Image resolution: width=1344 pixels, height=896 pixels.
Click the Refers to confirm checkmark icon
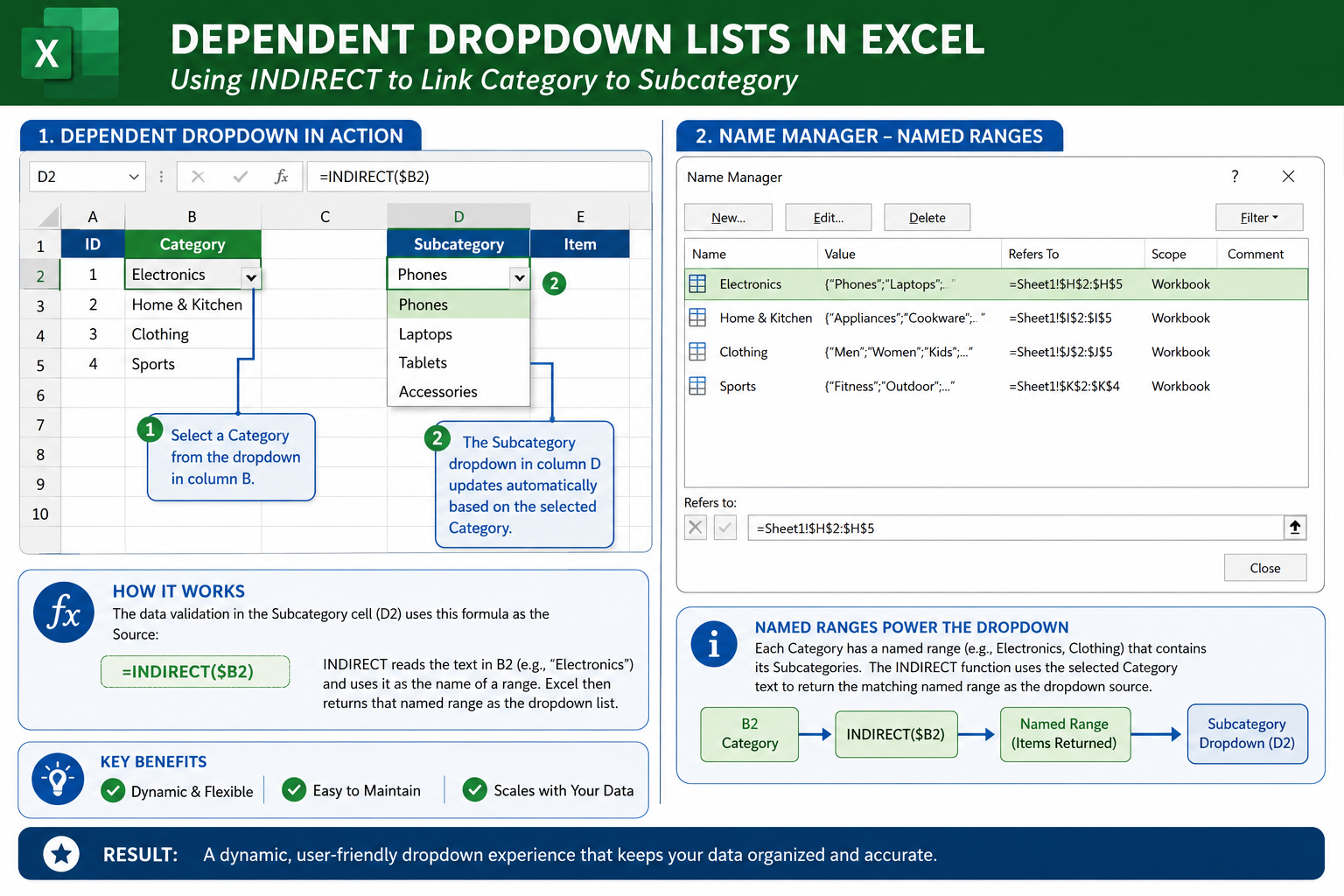725,528
